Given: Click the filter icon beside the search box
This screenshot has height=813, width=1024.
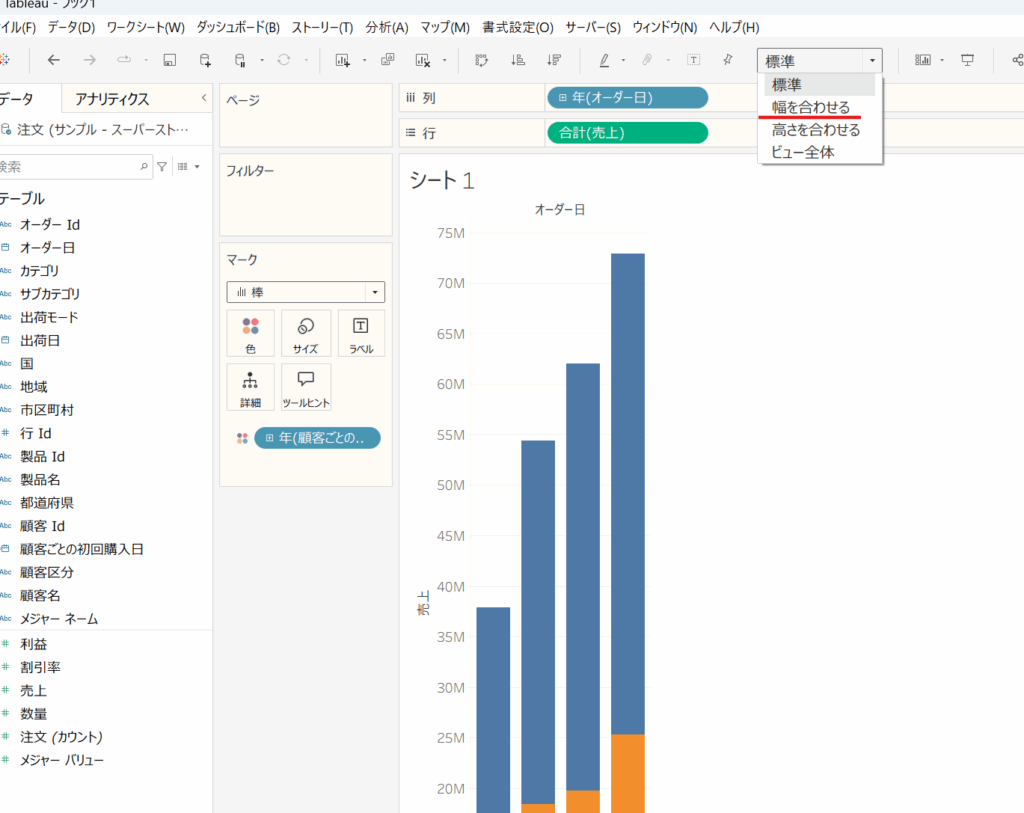Looking at the screenshot, I should pyautogui.click(x=162, y=166).
